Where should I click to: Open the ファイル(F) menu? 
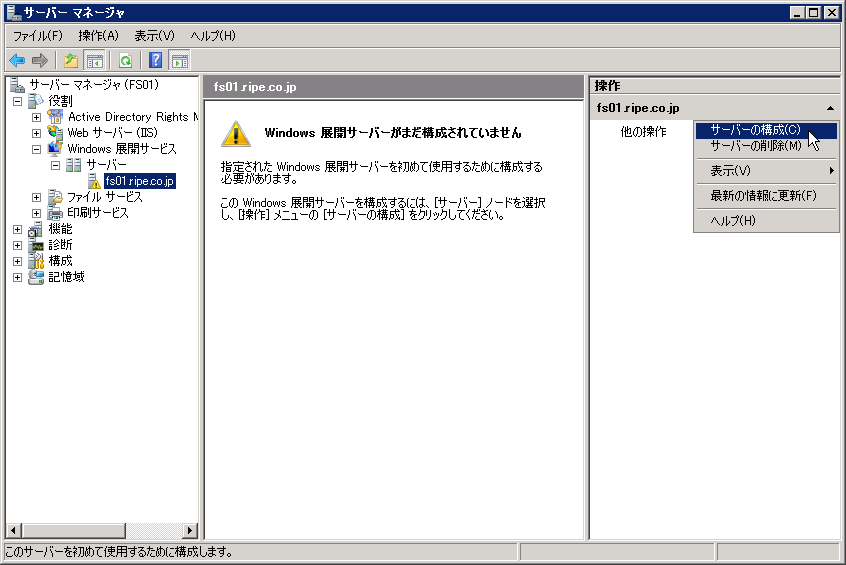pos(38,36)
